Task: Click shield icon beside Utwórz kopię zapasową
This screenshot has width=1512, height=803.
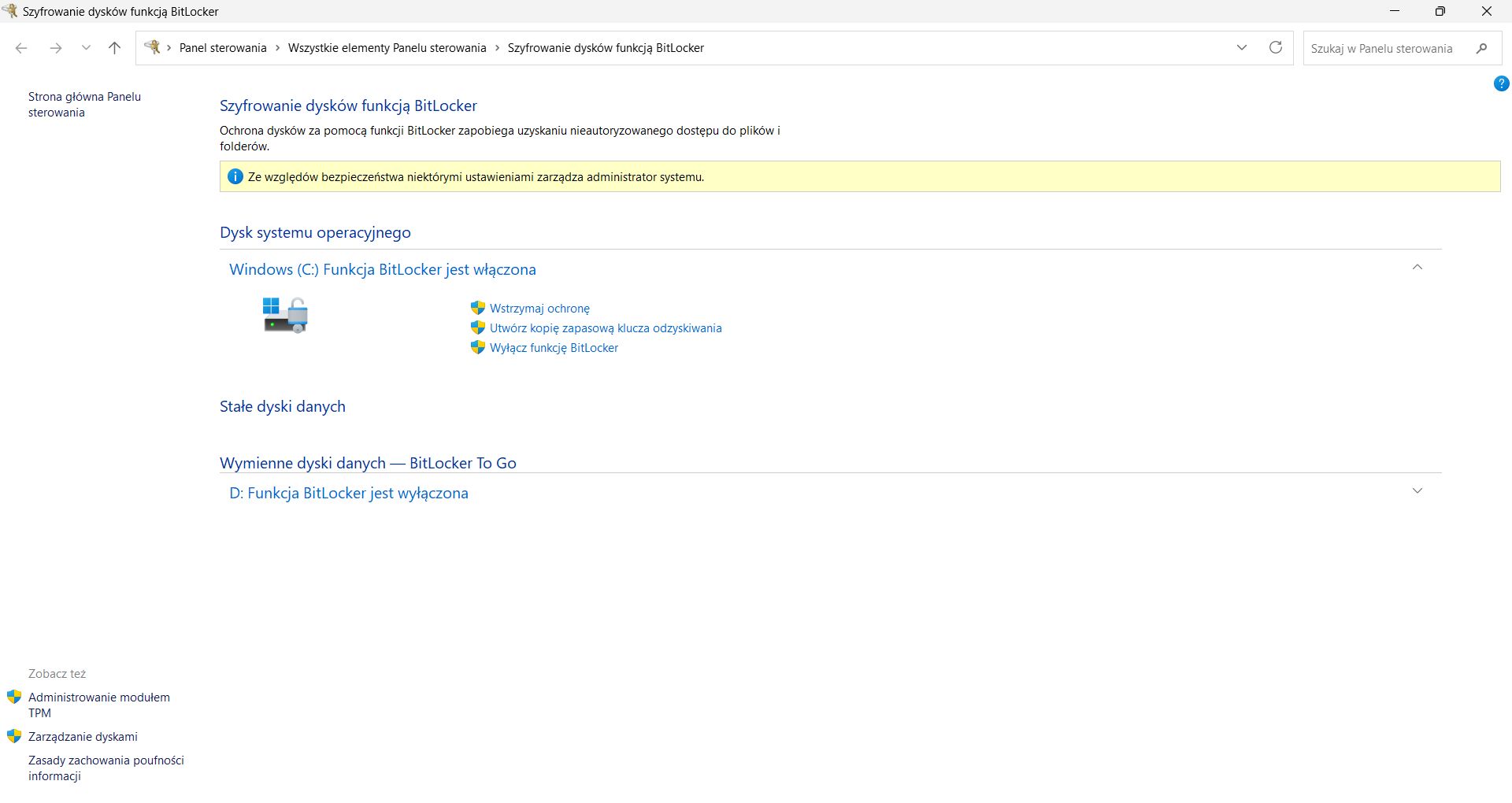Action: pyautogui.click(x=477, y=327)
